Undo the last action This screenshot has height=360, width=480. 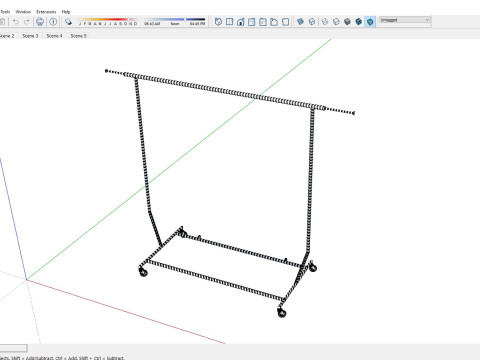coord(16,22)
